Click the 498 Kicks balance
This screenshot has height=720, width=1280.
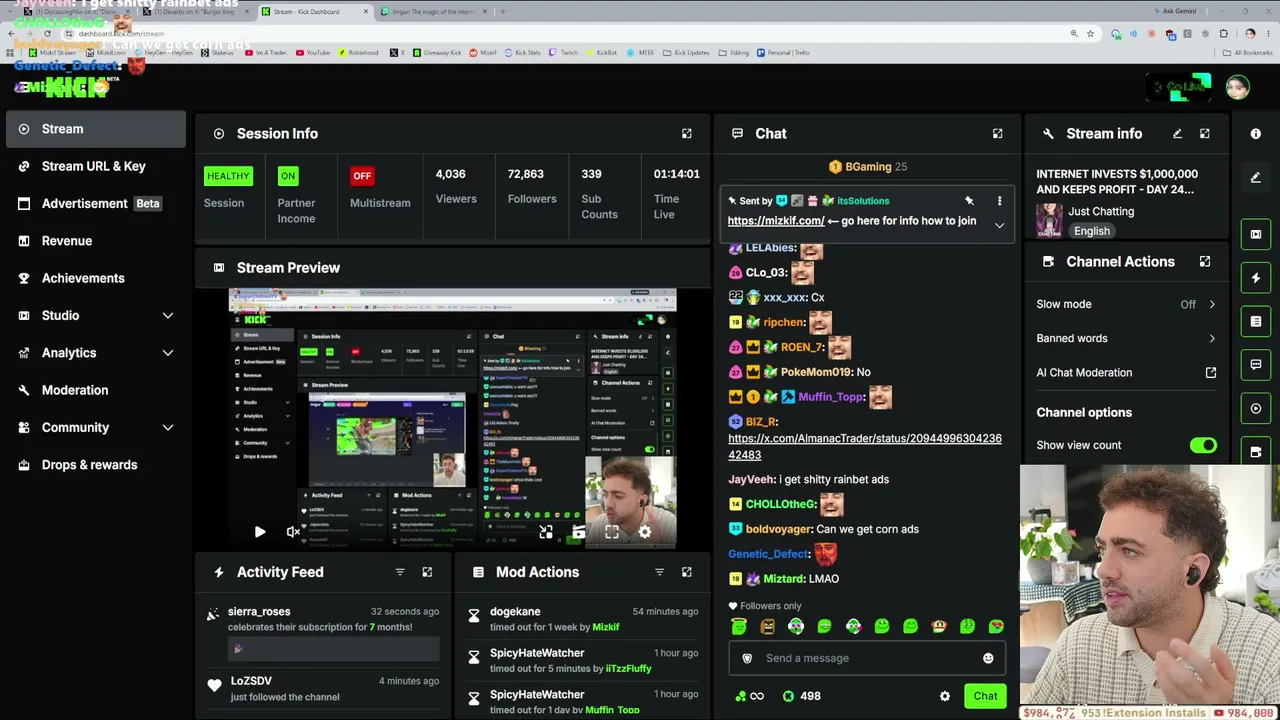pos(801,696)
